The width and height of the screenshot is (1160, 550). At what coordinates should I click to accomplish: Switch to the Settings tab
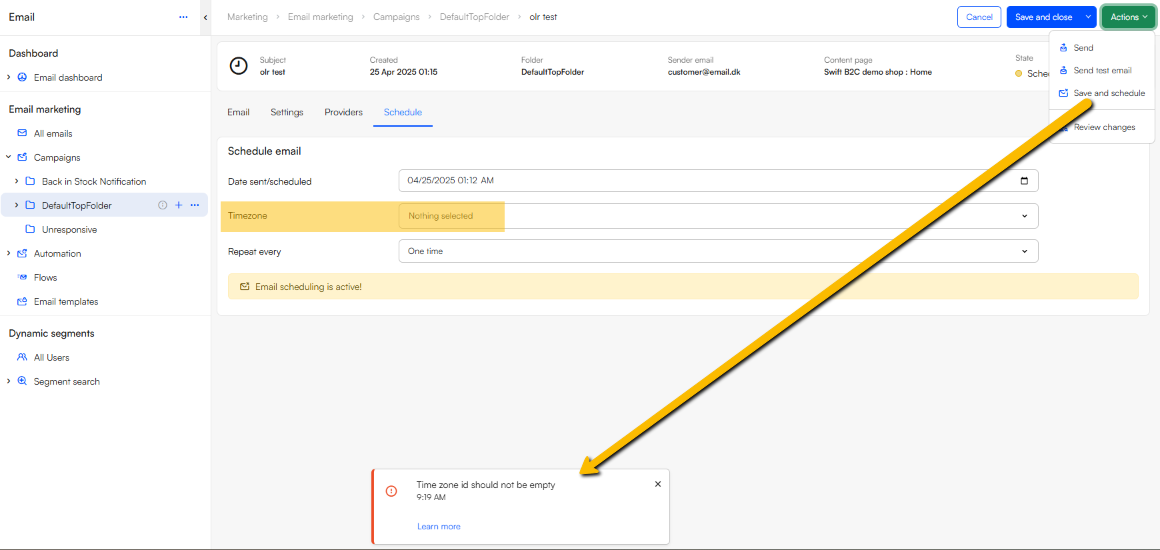pyautogui.click(x=287, y=112)
